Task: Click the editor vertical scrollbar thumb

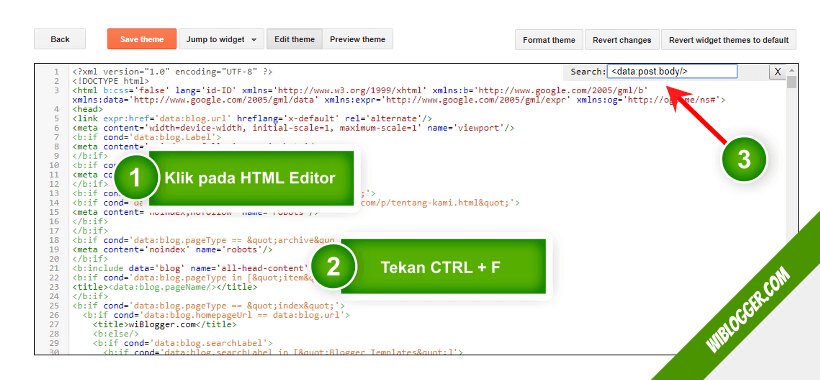Action: 791,82
